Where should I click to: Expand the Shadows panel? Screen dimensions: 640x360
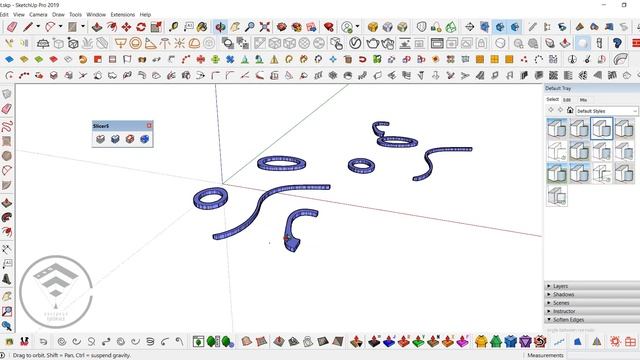(592, 294)
